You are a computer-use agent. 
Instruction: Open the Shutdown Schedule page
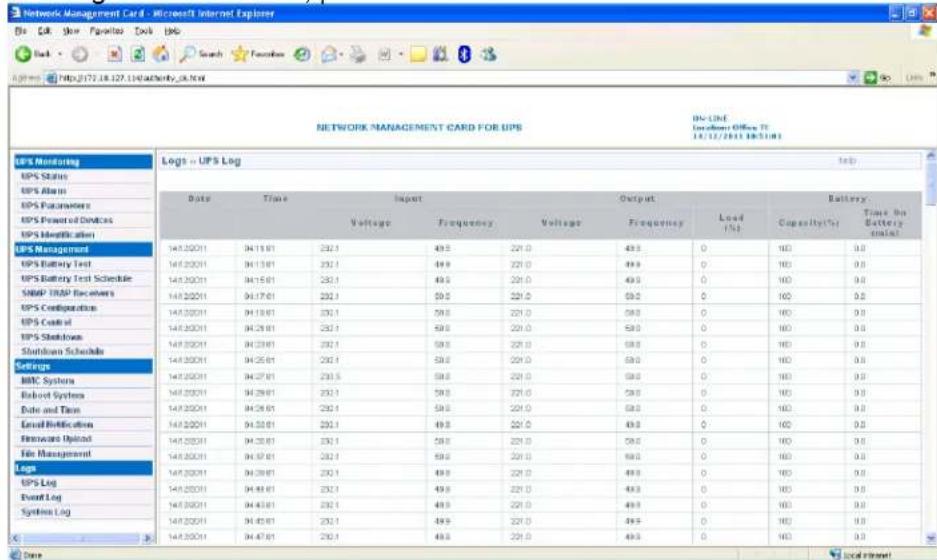pos(62,351)
